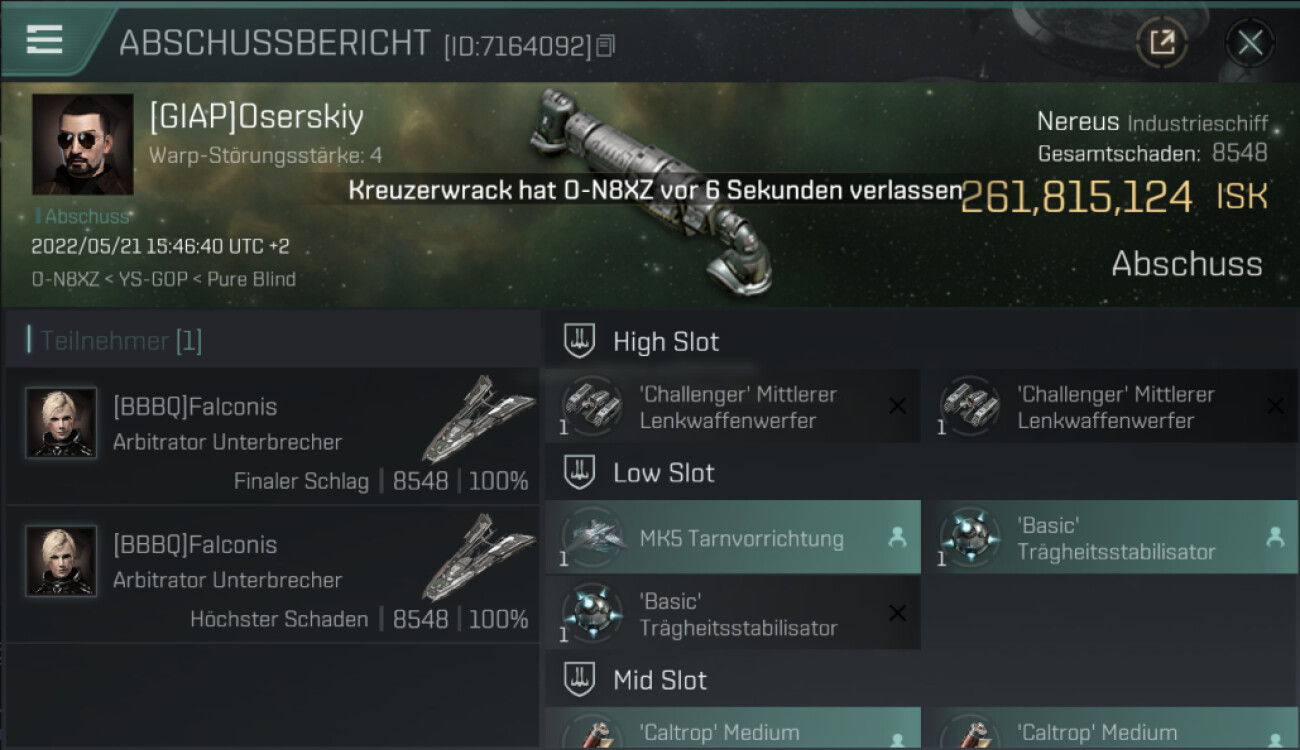Screen dimensions: 1300x750
Task: Open the Teilnehmer [1] tab
Action: [118, 341]
